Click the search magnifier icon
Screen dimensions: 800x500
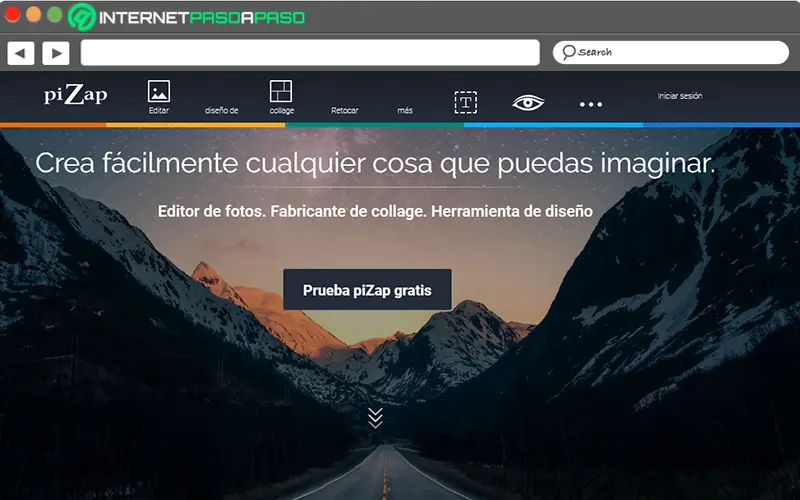[569, 52]
